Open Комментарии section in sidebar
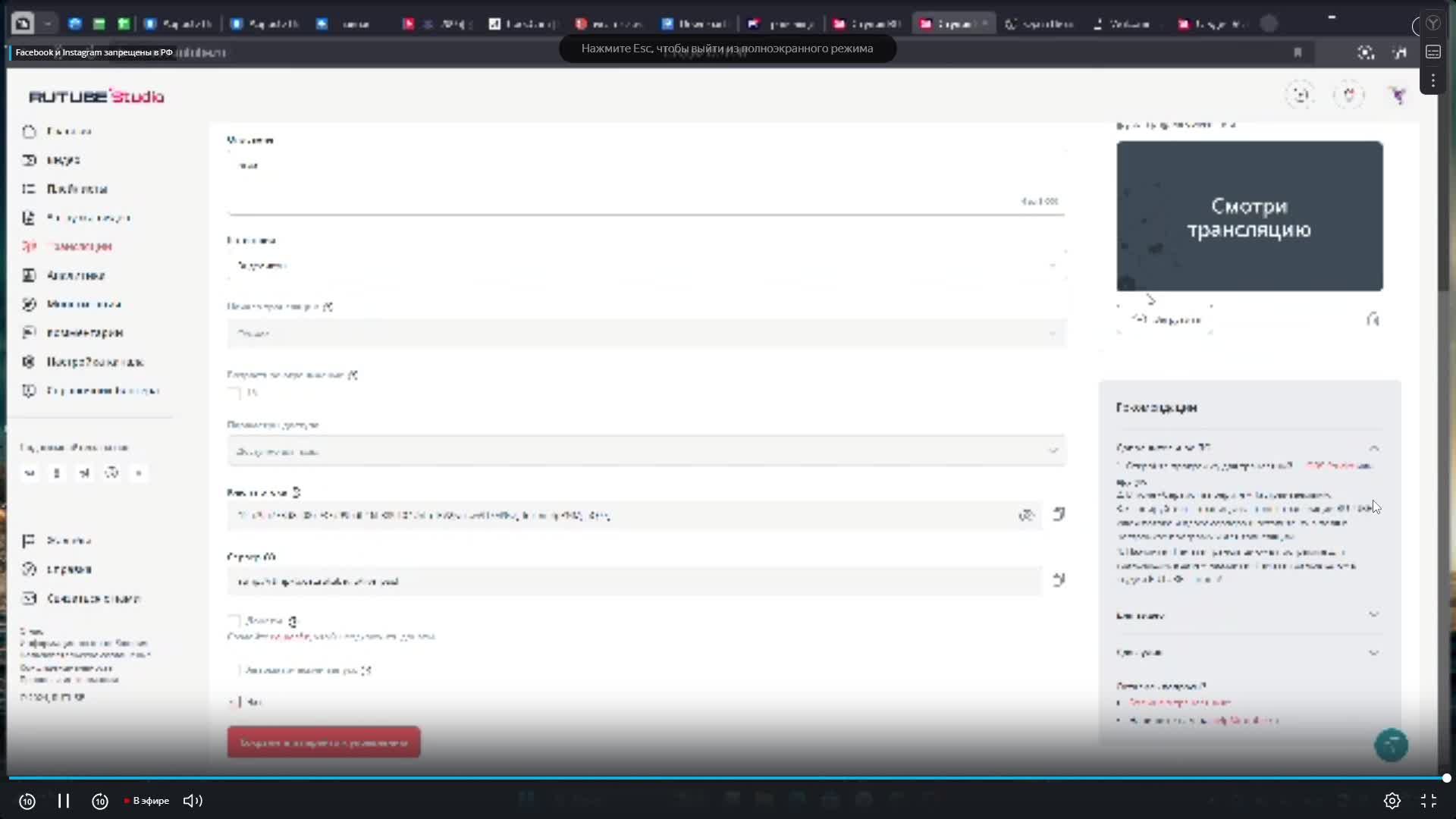The height and width of the screenshot is (819, 1456). [x=84, y=333]
